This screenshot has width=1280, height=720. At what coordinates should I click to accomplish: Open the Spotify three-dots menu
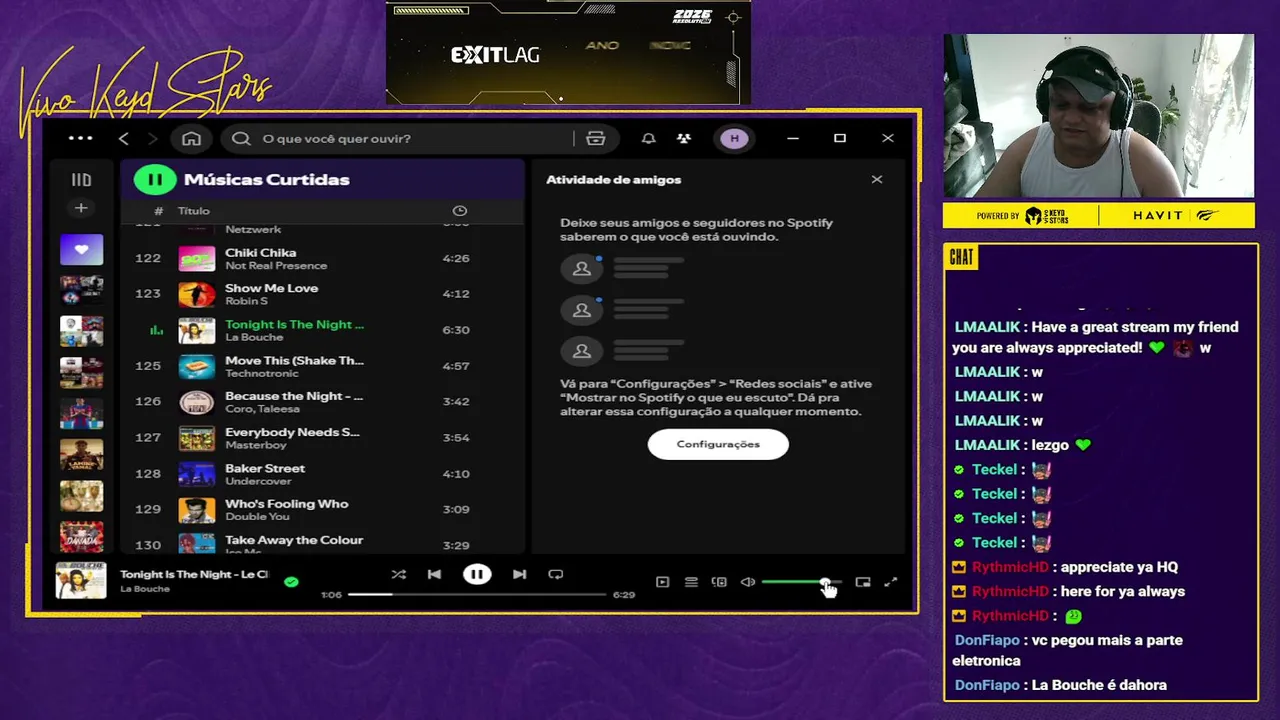80,138
